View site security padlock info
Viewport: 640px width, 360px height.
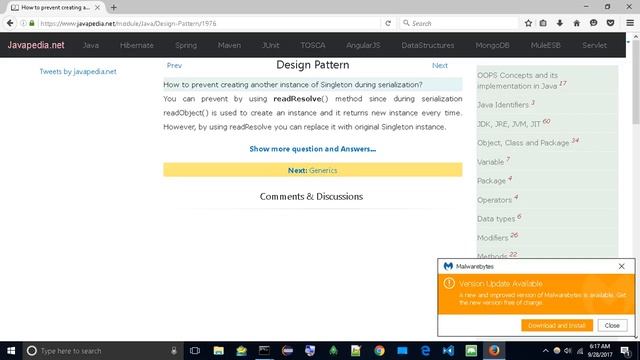coord(32,23)
